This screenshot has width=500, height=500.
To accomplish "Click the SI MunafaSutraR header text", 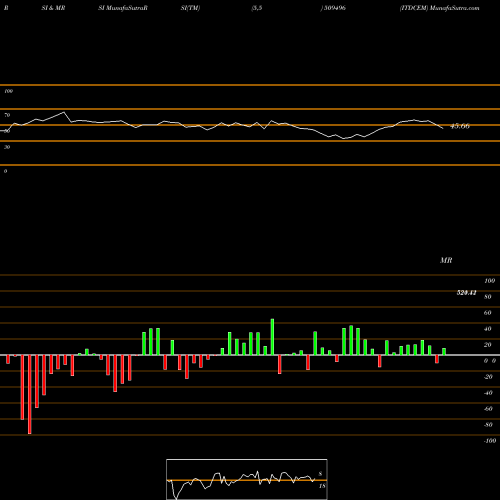I will click(123, 8).
